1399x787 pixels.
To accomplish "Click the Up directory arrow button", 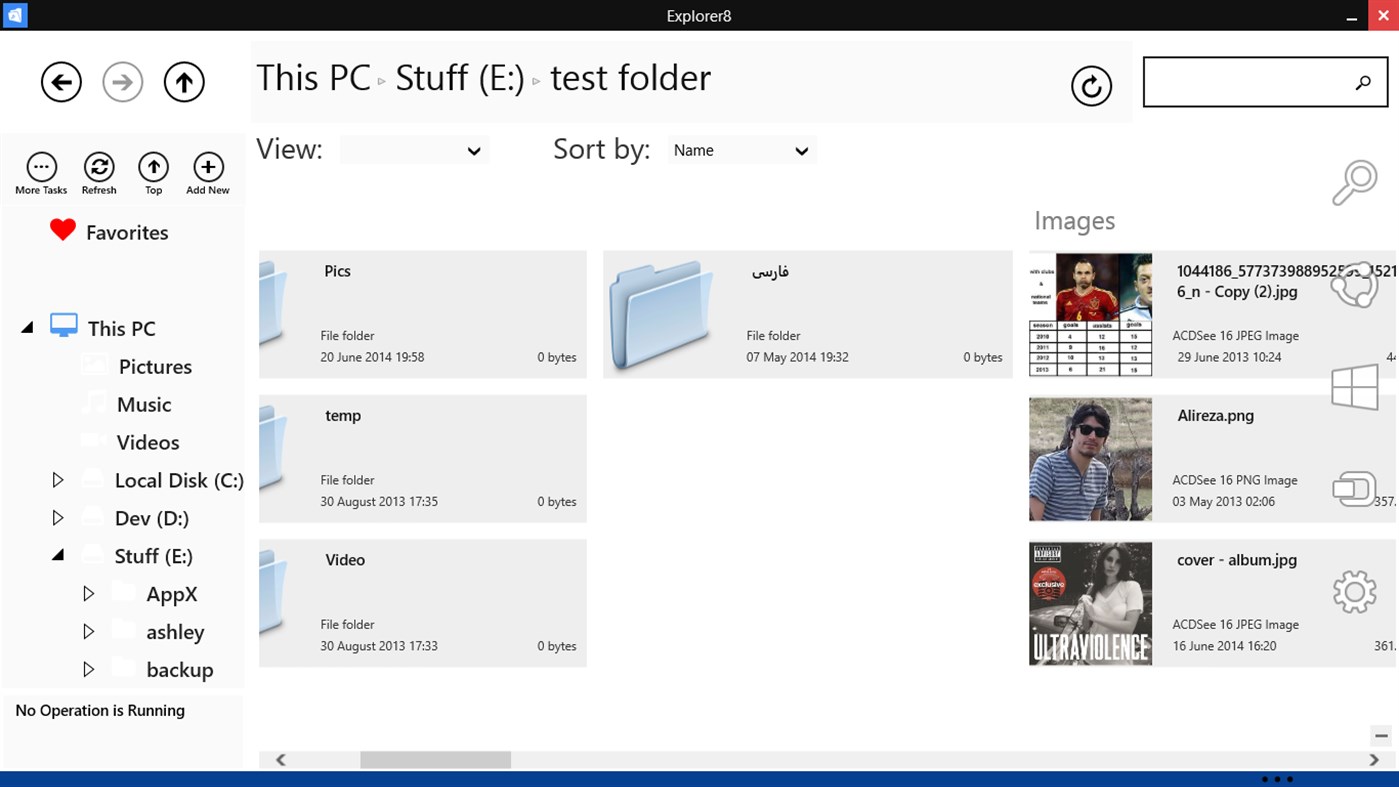I will [184, 82].
